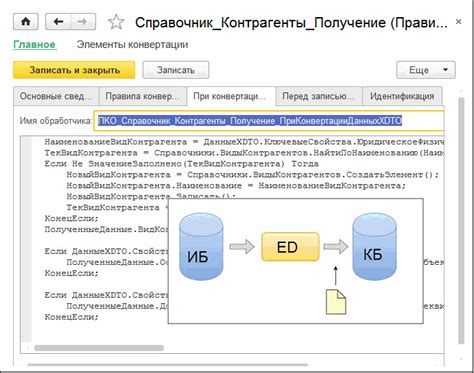
Task: Click the КБ database cylinder
Action: click(x=374, y=247)
